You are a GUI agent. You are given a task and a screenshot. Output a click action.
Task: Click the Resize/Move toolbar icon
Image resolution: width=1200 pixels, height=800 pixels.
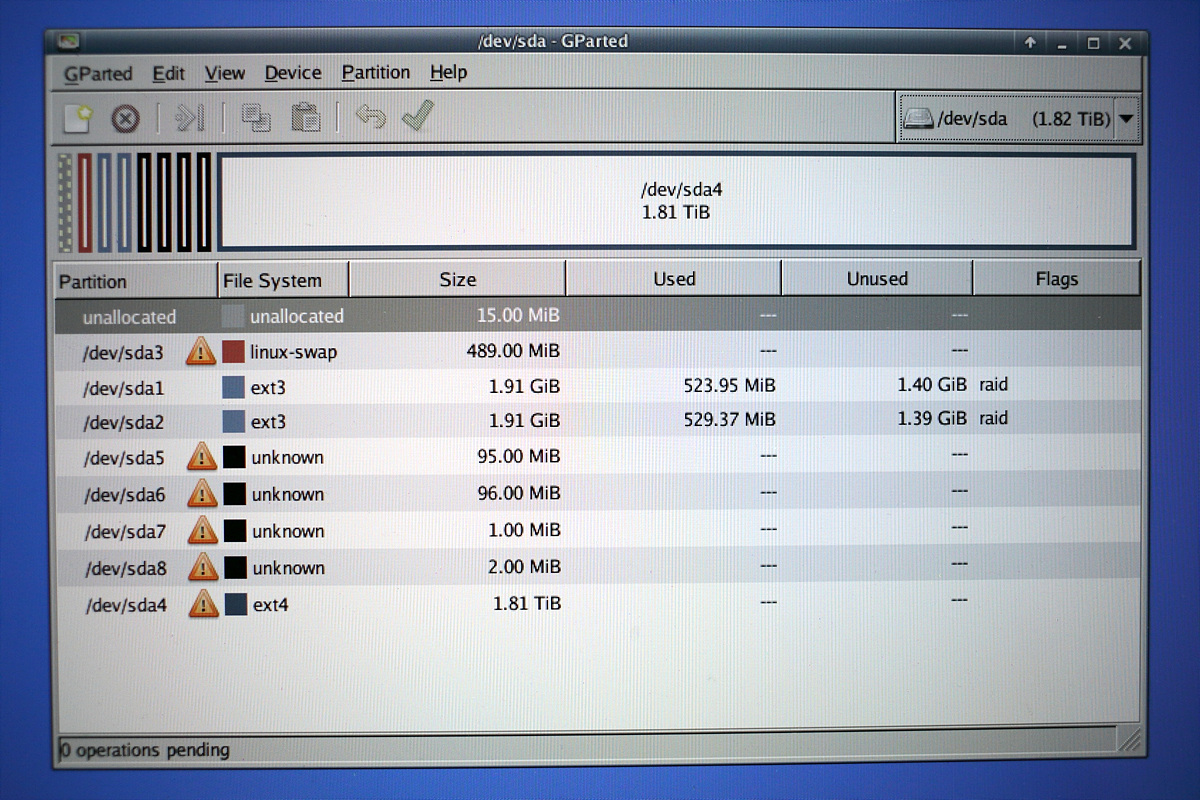pyautogui.click(x=189, y=118)
